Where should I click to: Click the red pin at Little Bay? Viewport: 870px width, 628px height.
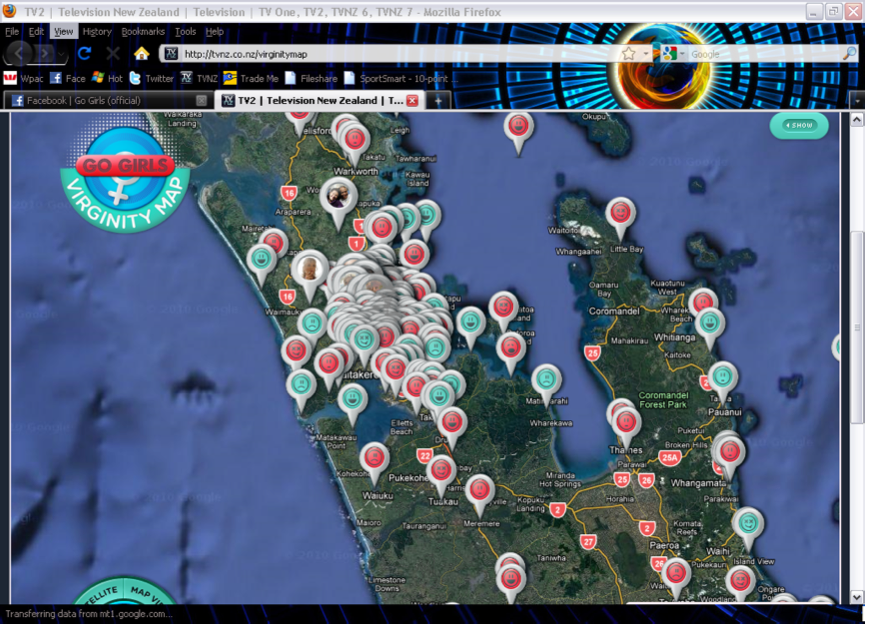(x=620, y=213)
